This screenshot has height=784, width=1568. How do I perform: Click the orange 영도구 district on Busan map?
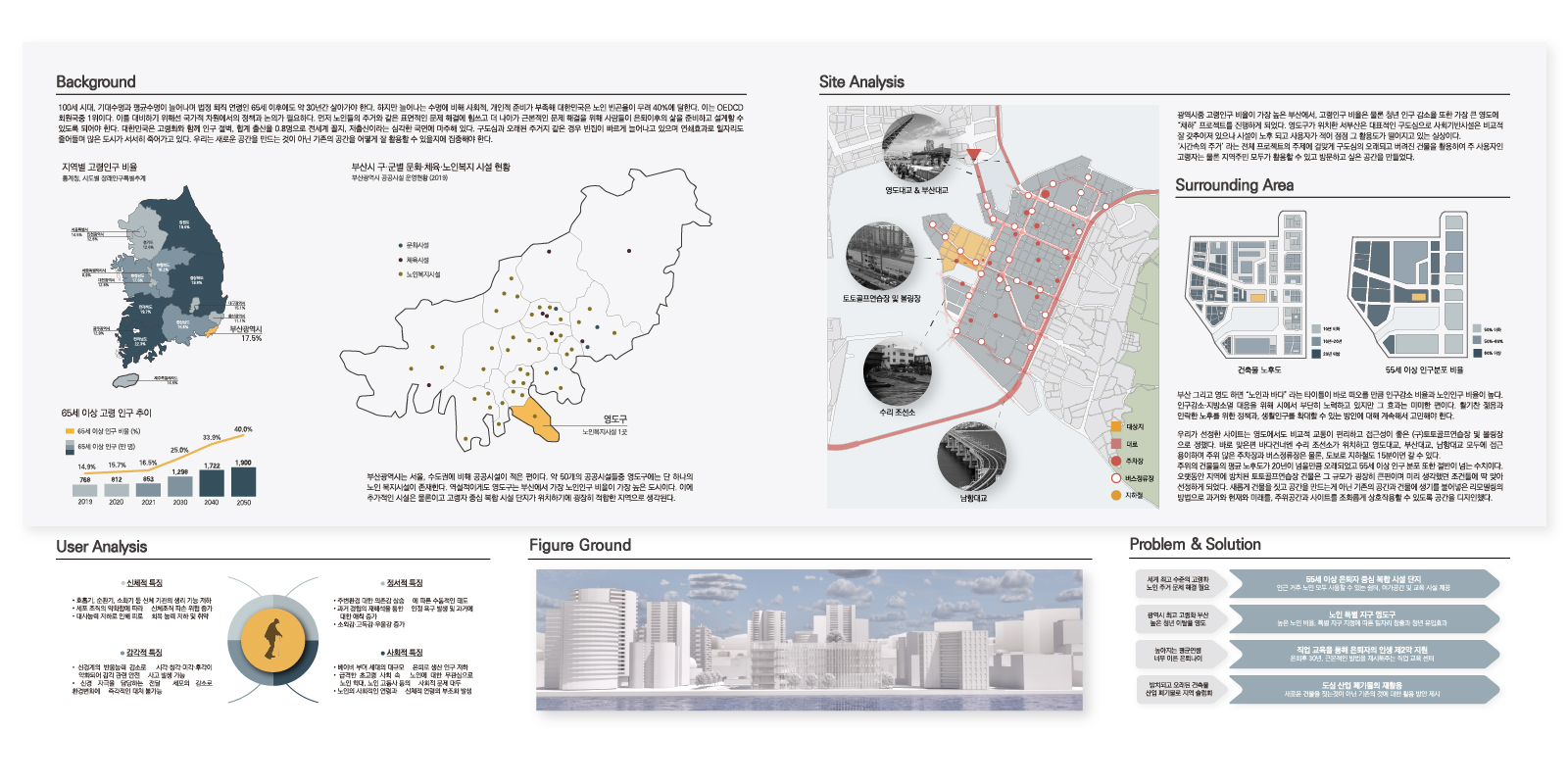[x=534, y=418]
